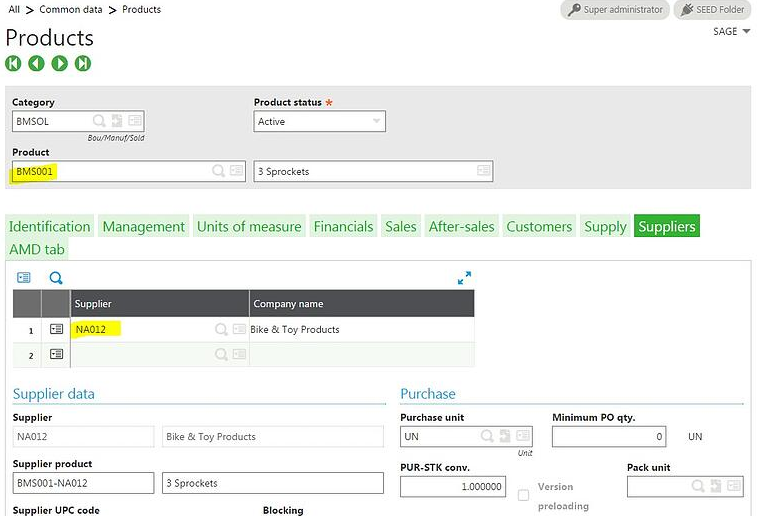Jump to last record arrow icon
Image resolution: width=769 pixels, height=516 pixels.
click(x=83, y=63)
